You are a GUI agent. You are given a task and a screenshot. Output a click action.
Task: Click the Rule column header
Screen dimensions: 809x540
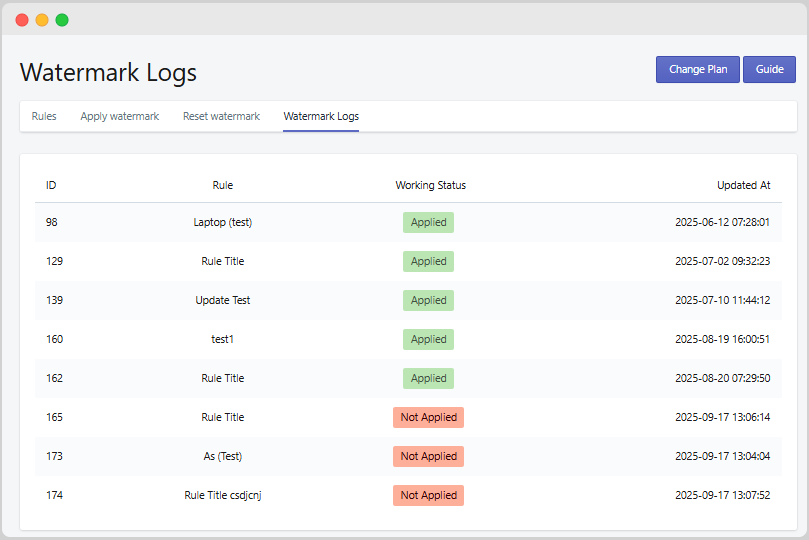(x=223, y=185)
